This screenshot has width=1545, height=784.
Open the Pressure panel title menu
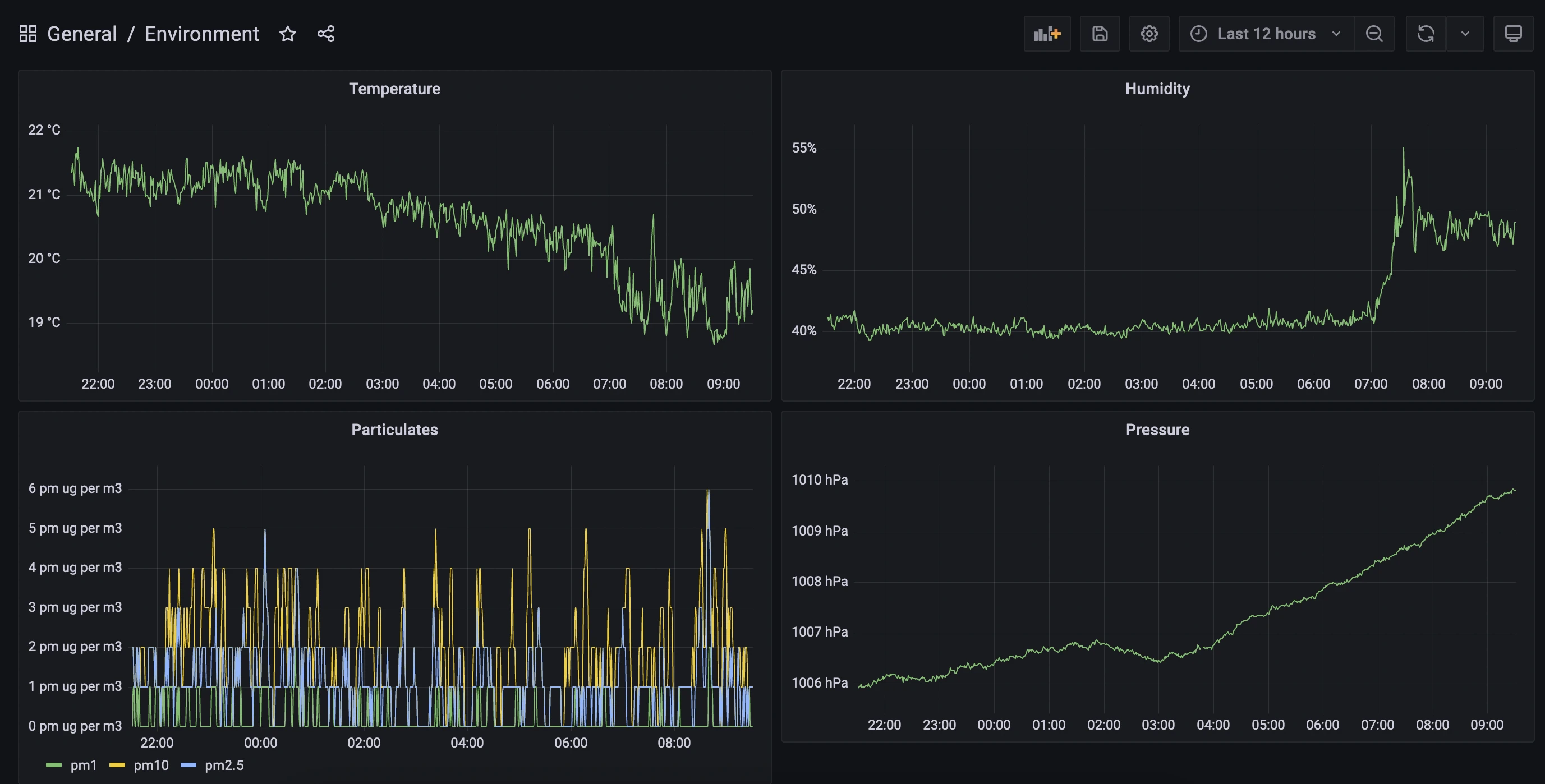[x=1157, y=430]
